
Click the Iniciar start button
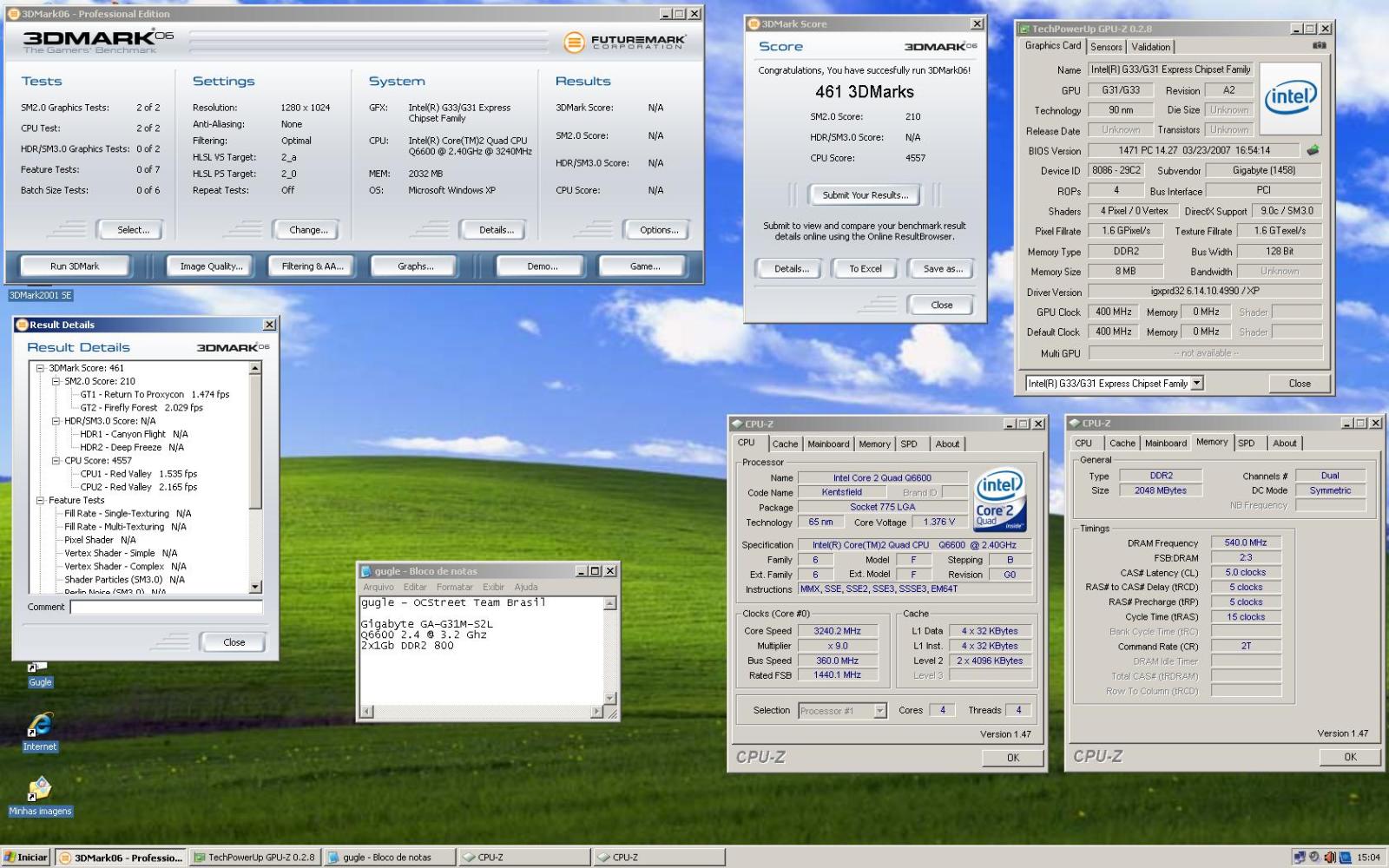pos(26,857)
